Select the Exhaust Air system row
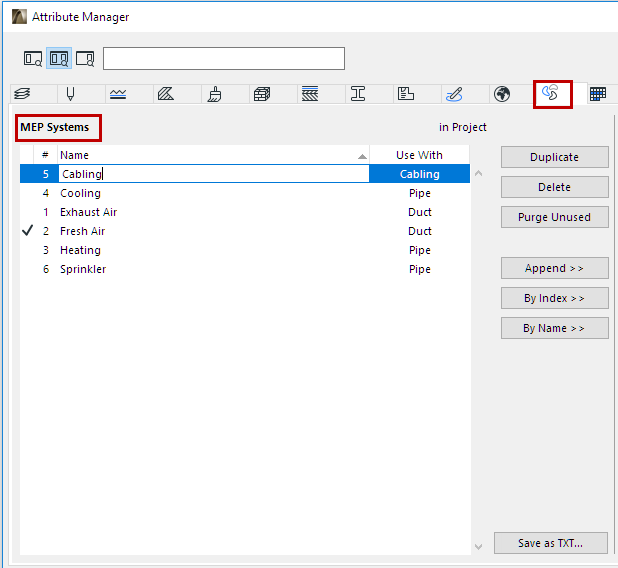The height and width of the screenshot is (568, 618). 245,212
